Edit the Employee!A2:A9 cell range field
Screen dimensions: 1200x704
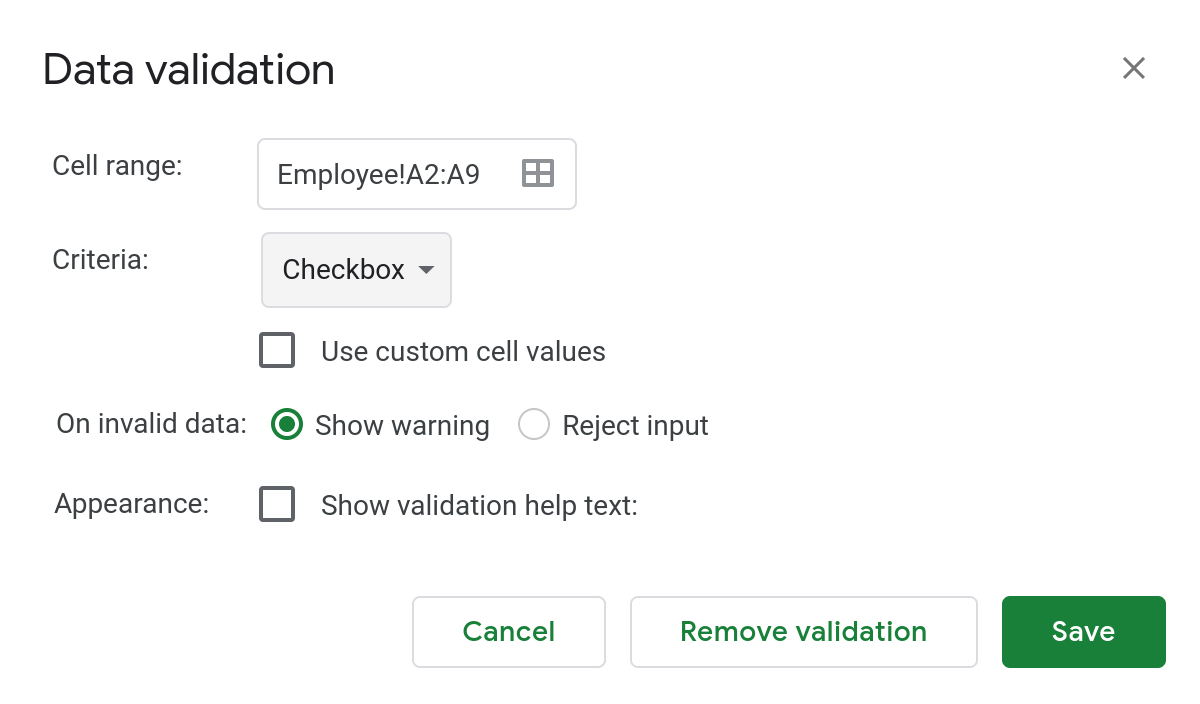[416, 174]
